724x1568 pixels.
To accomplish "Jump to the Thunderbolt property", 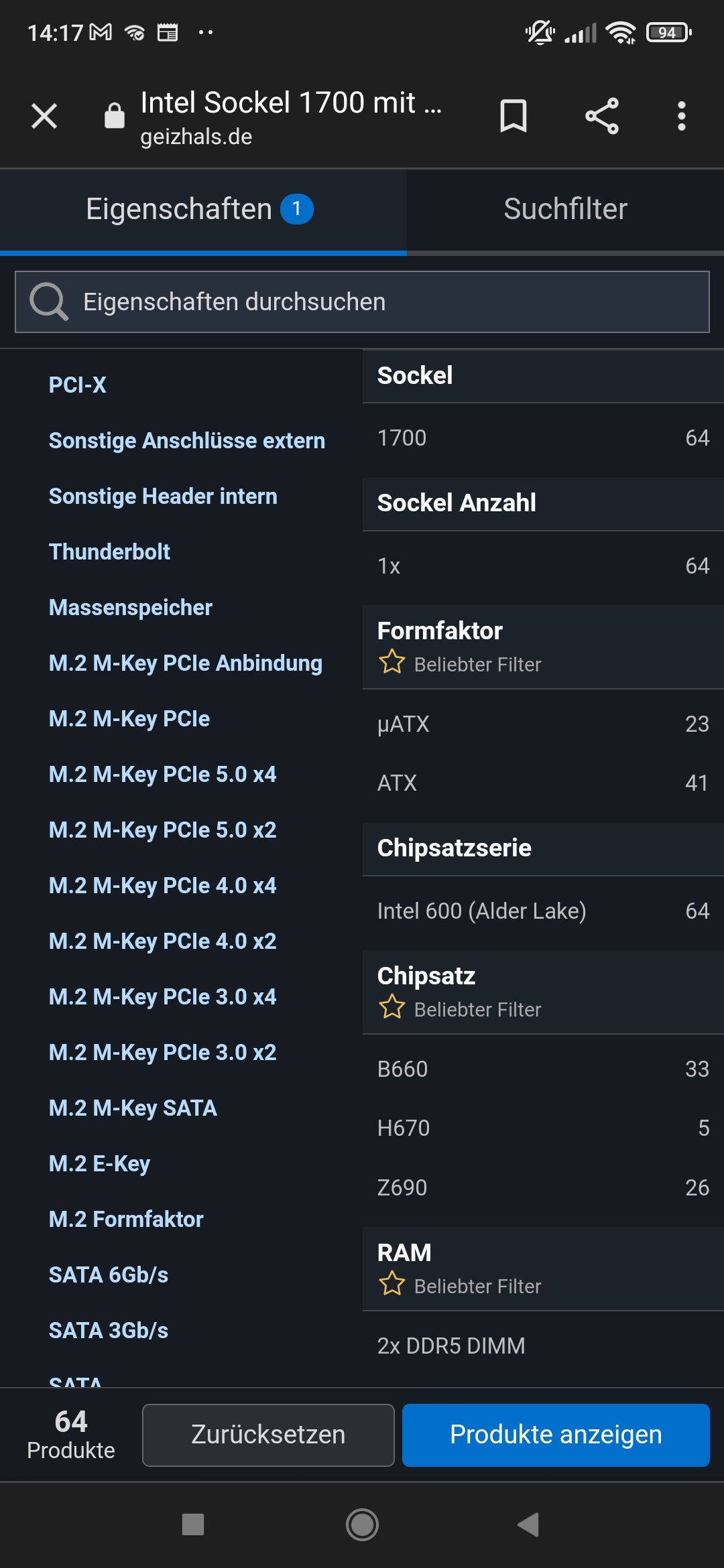I will point(109,552).
